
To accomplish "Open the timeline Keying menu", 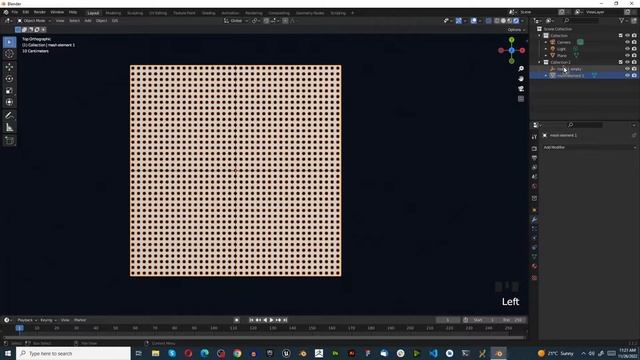I will (48, 320).
